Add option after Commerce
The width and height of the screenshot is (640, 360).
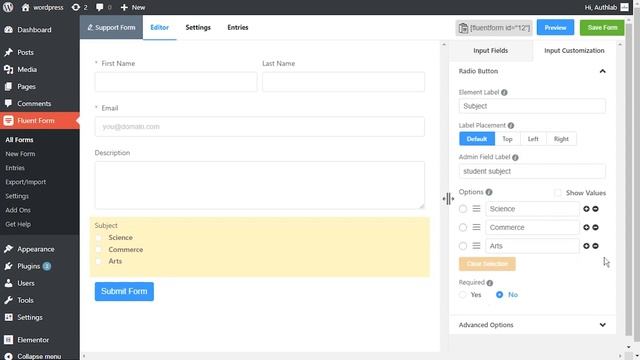586,227
